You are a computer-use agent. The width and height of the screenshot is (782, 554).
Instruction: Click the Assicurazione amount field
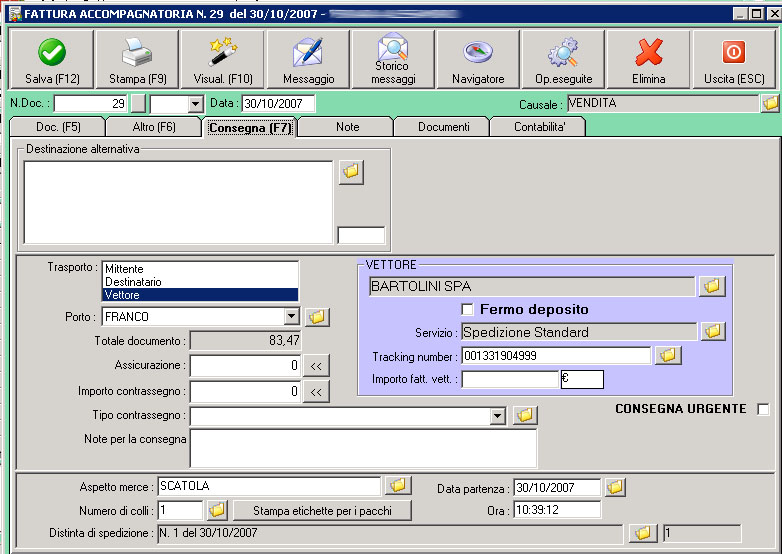[x=245, y=366]
